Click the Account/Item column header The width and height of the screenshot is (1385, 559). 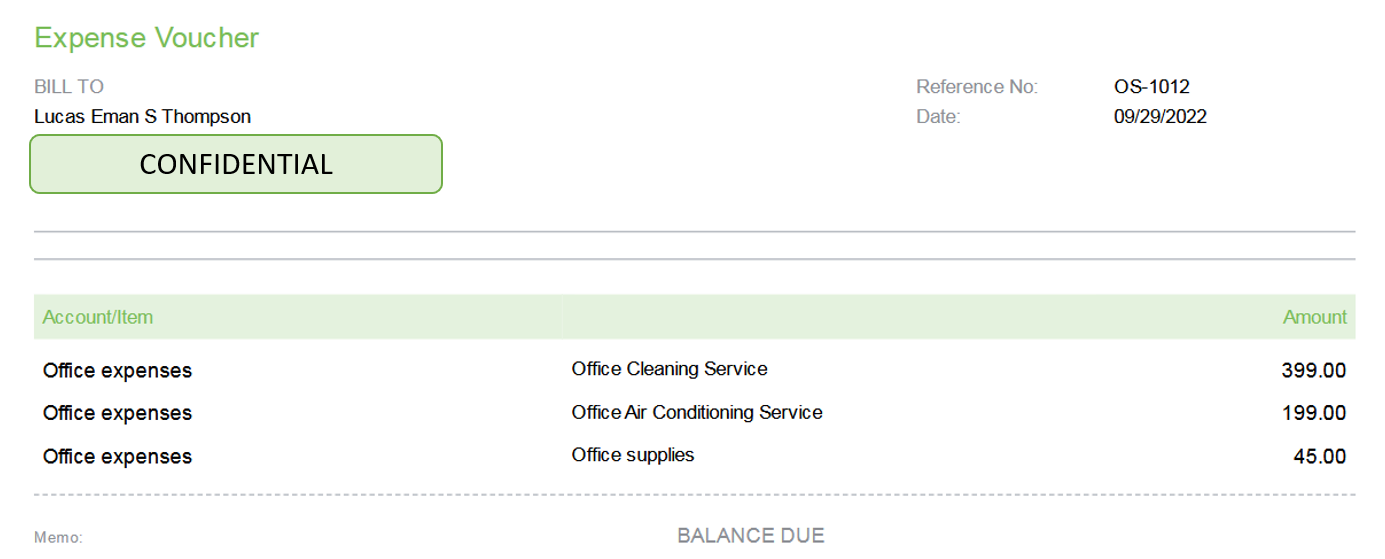[x=98, y=318]
